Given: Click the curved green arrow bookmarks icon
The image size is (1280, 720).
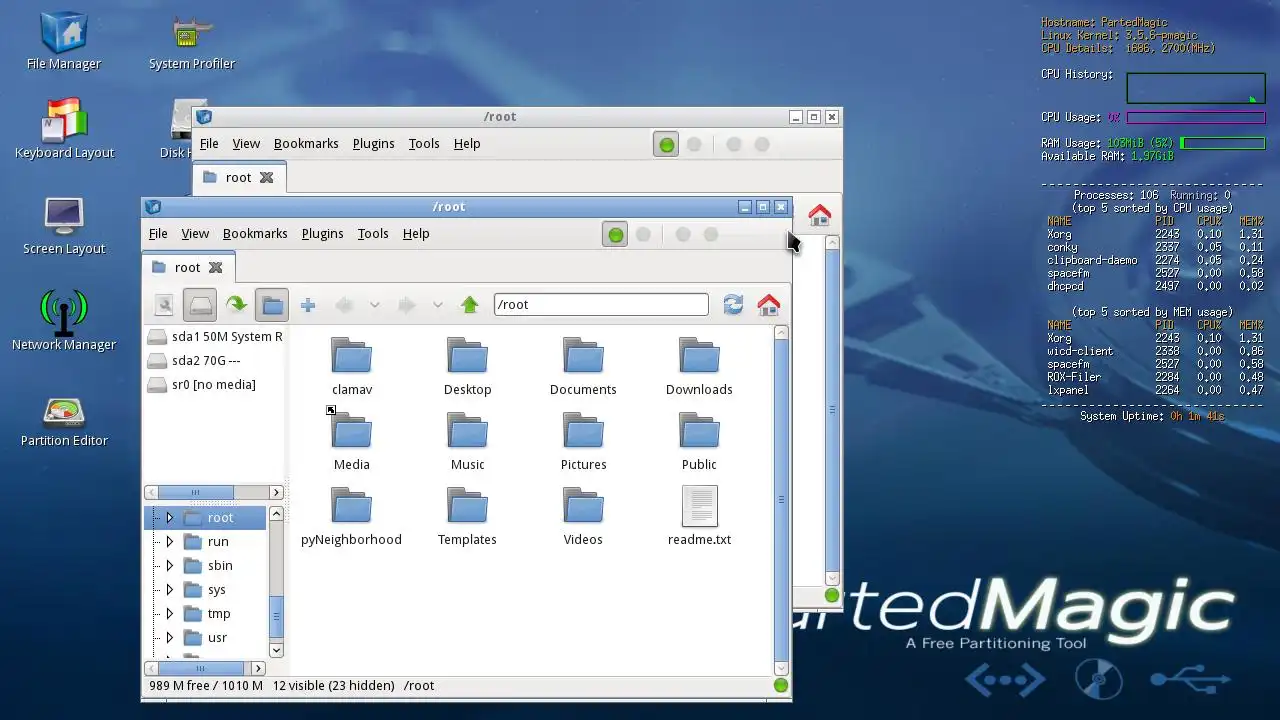Looking at the screenshot, I should point(236,305).
